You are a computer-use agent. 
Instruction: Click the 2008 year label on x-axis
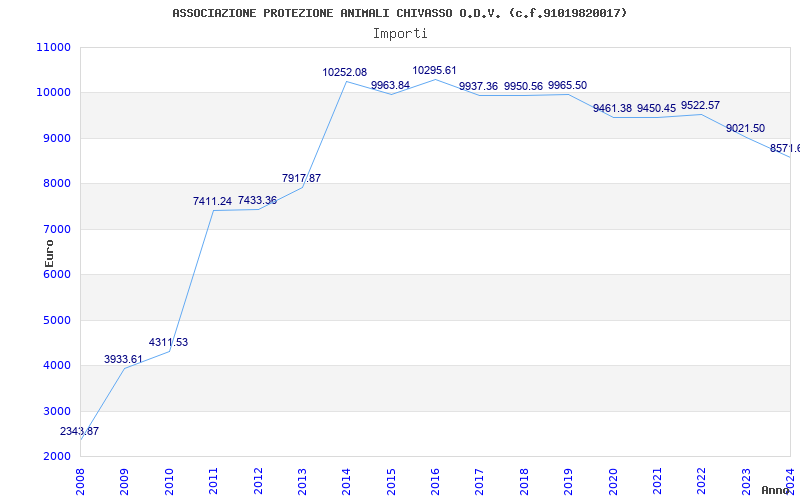click(x=80, y=481)
